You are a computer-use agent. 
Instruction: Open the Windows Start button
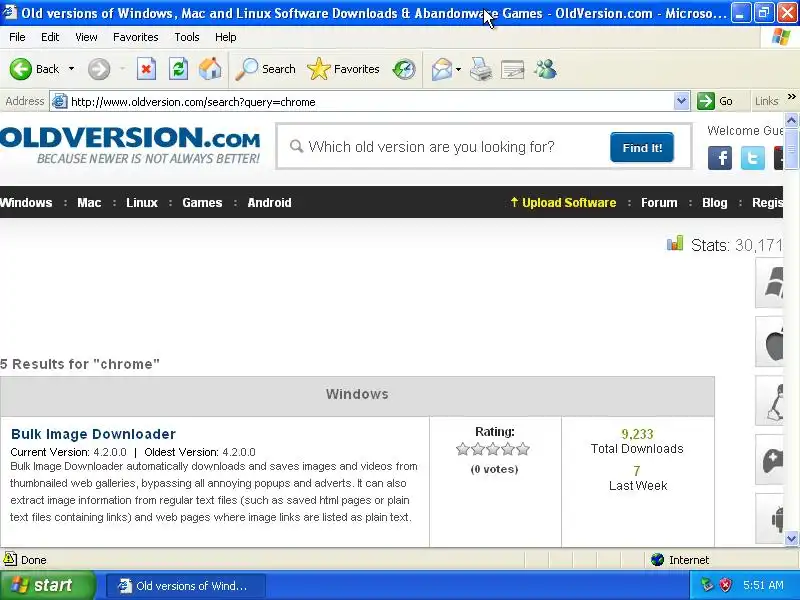(x=47, y=585)
